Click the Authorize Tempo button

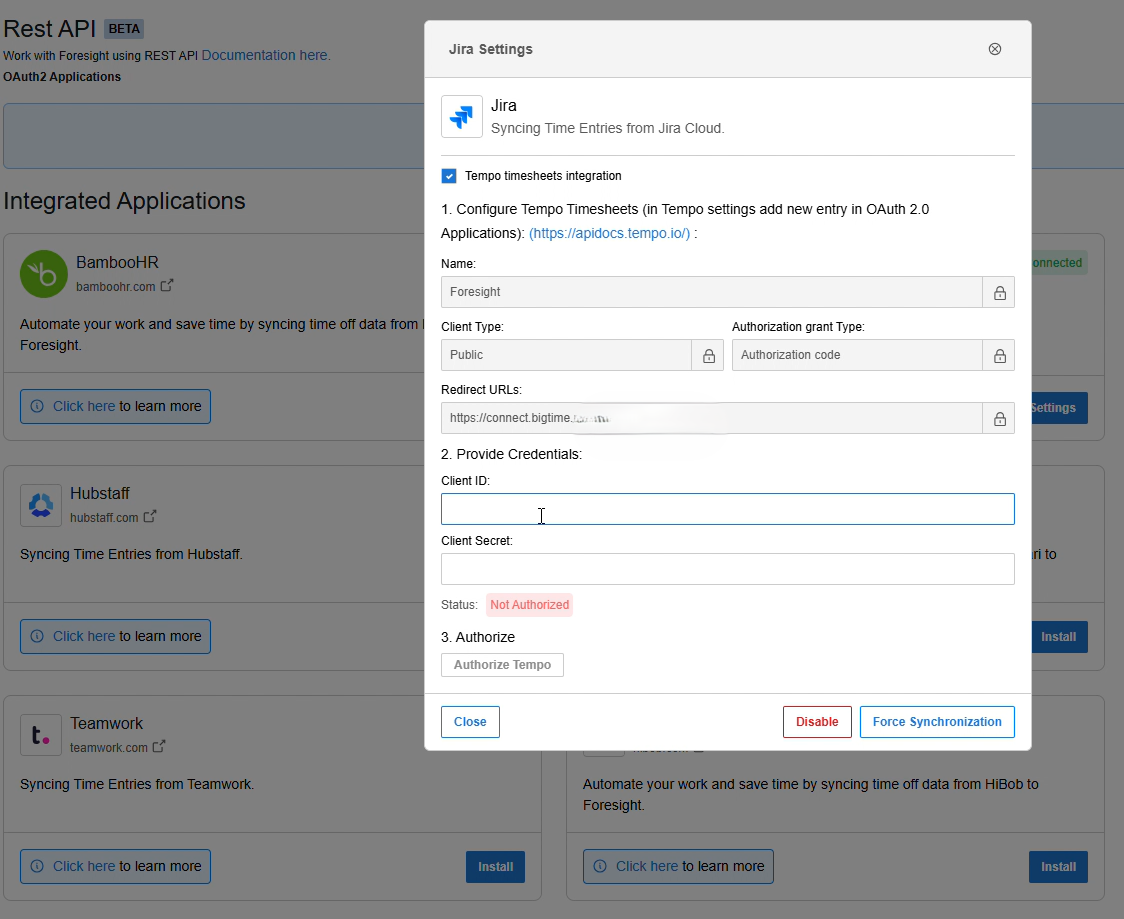tap(503, 665)
